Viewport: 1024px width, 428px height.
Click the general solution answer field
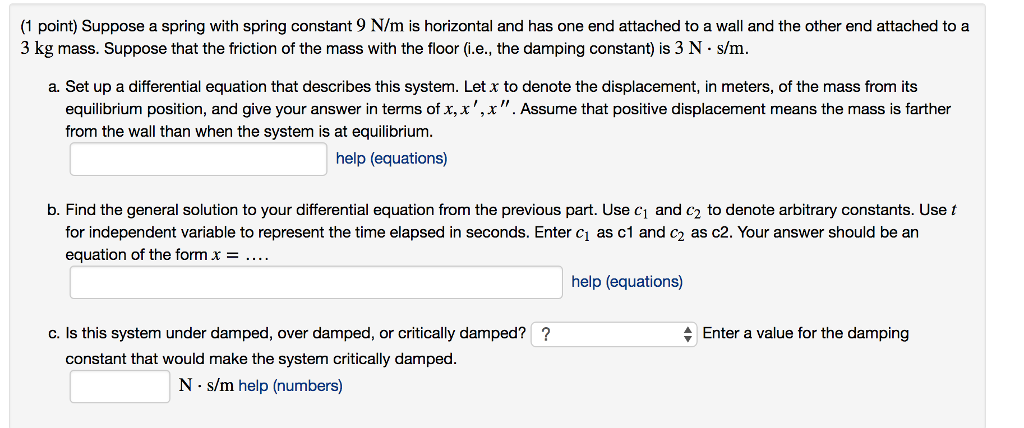316,282
